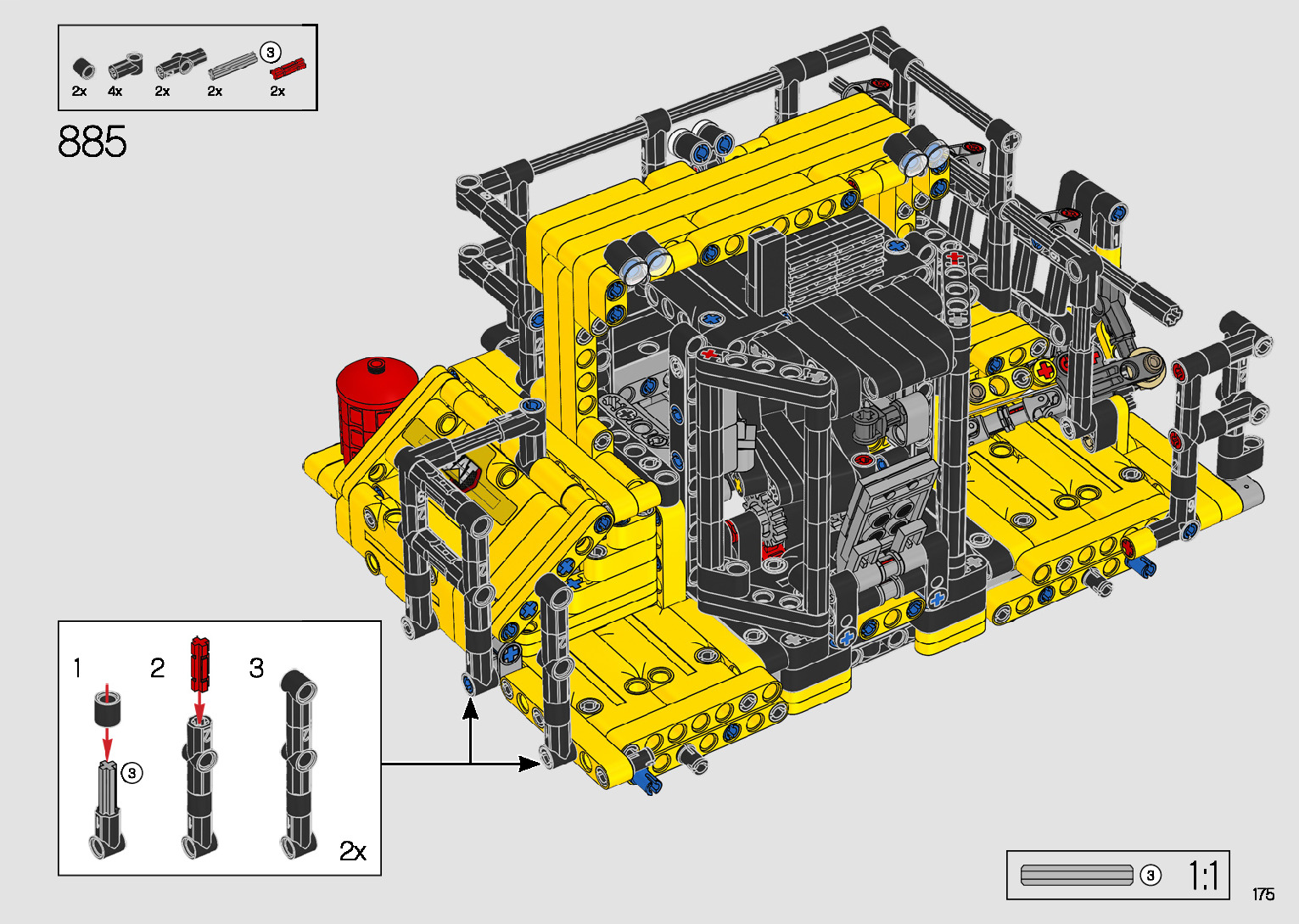The height and width of the screenshot is (924, 1299).
Task: Click the 2x multiplier in the sub-assembly box
Action: point(353,850)
